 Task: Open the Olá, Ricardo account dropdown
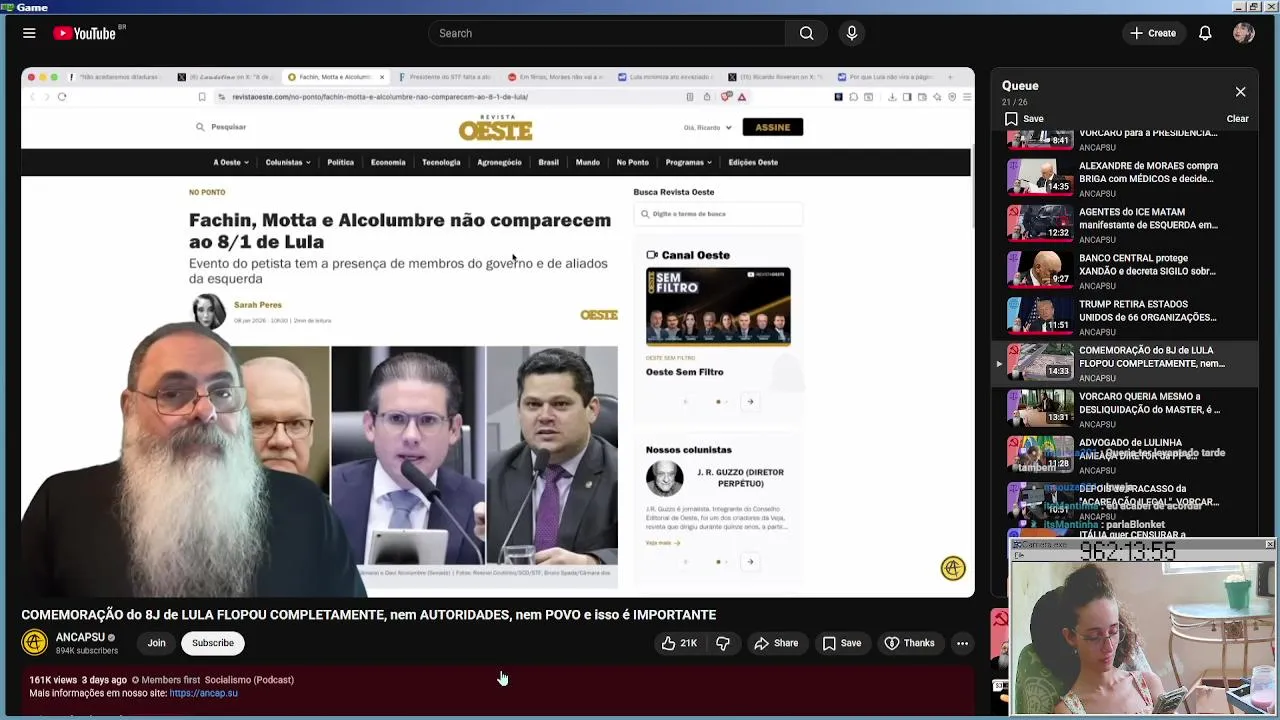[708, 127]
